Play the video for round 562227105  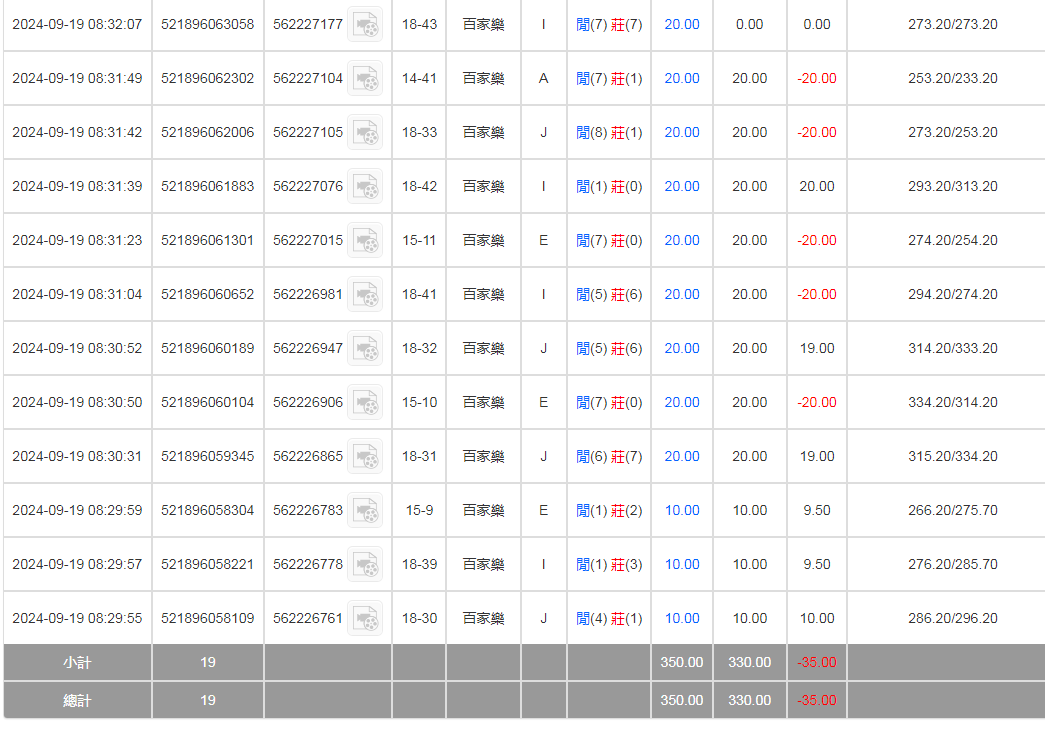(x=365, y=132)
